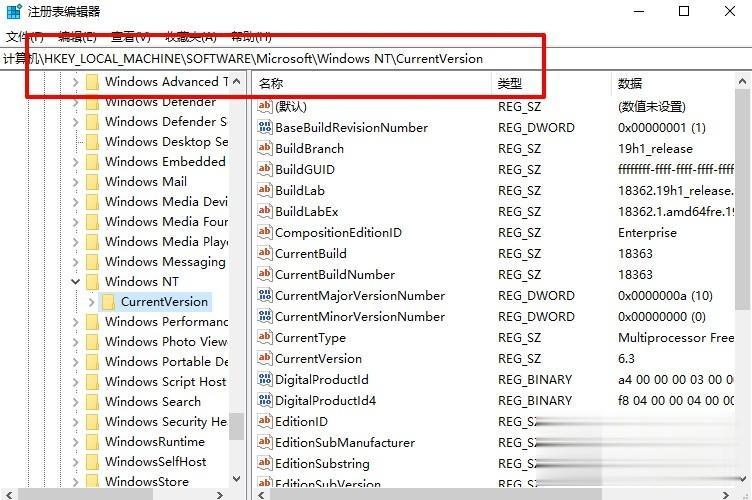Collapse the Windows NT tree node

coord(75,281)
